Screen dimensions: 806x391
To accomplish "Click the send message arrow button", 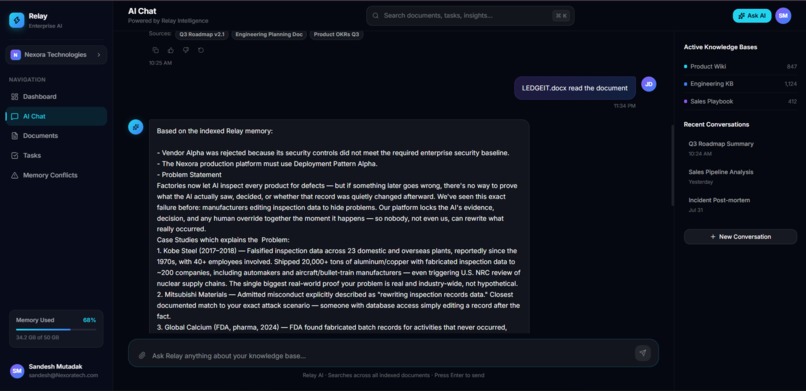I will pyautogui.click(x=643, y=353).
